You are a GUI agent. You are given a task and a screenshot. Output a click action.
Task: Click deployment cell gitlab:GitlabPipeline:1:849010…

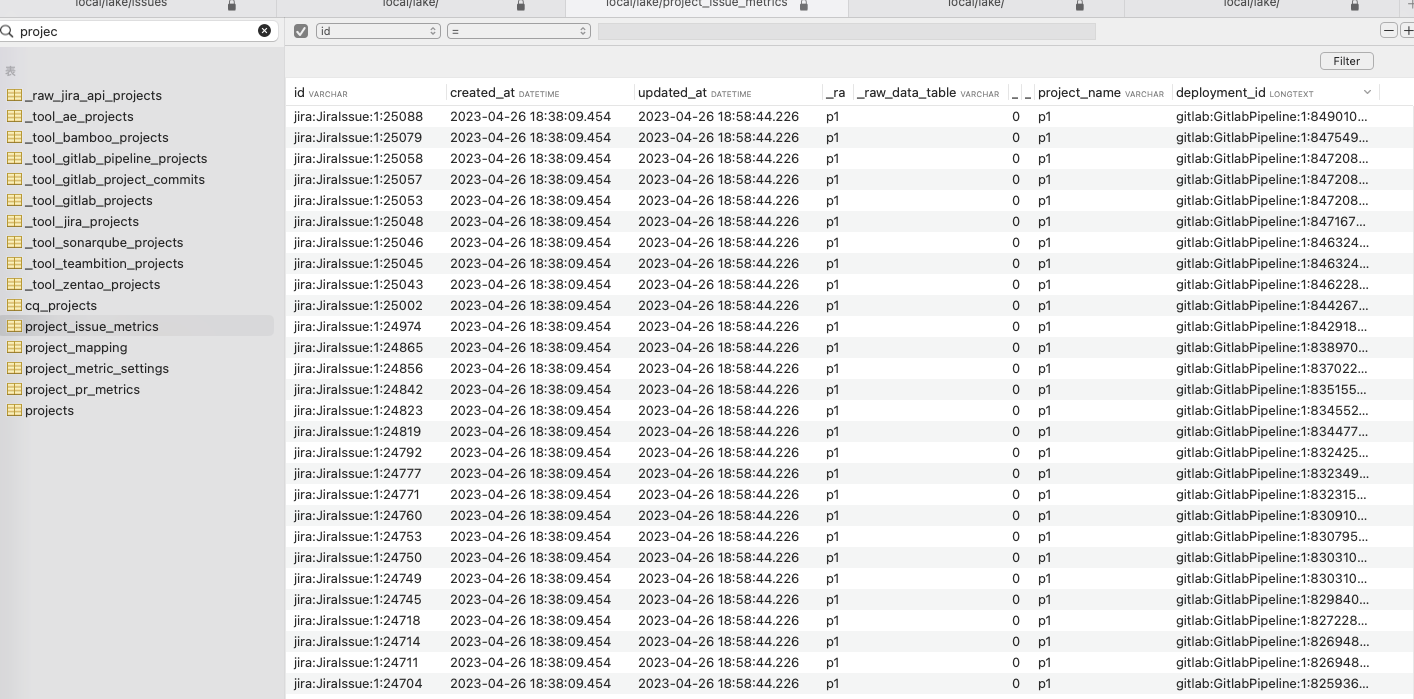pyautogui.click(x=1272, y=116)
